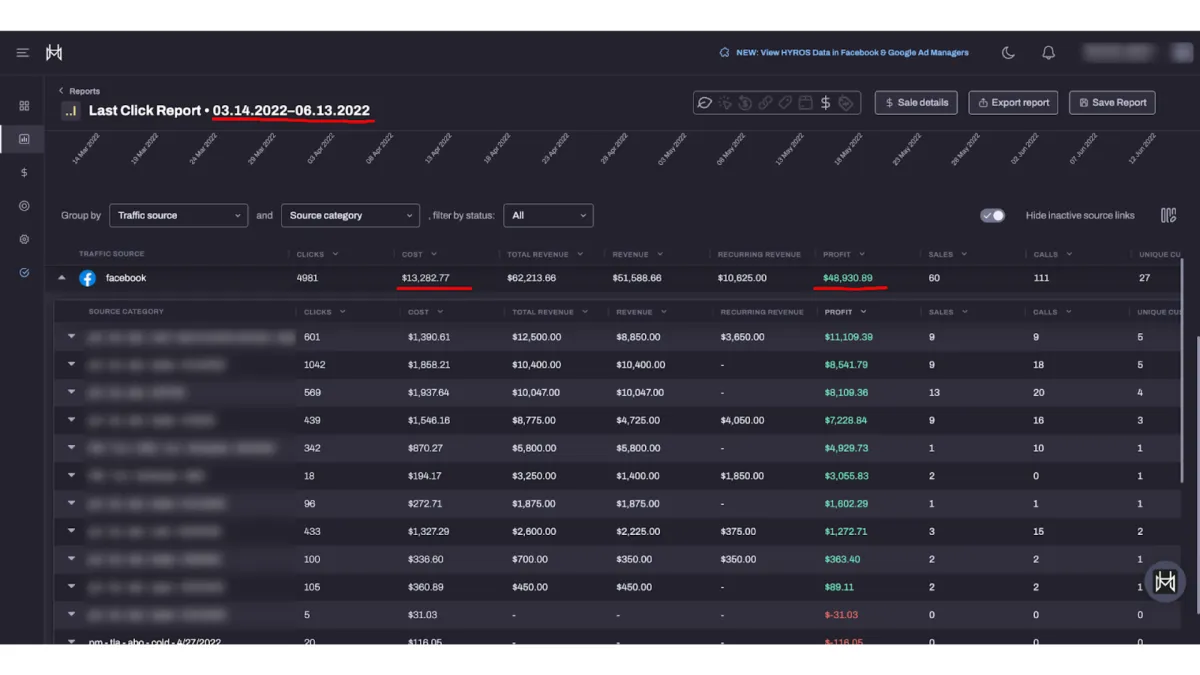This screenshot has height=675, width=1200.
Task: Go back to Reports breadcrumb
Action: point(80,91)
